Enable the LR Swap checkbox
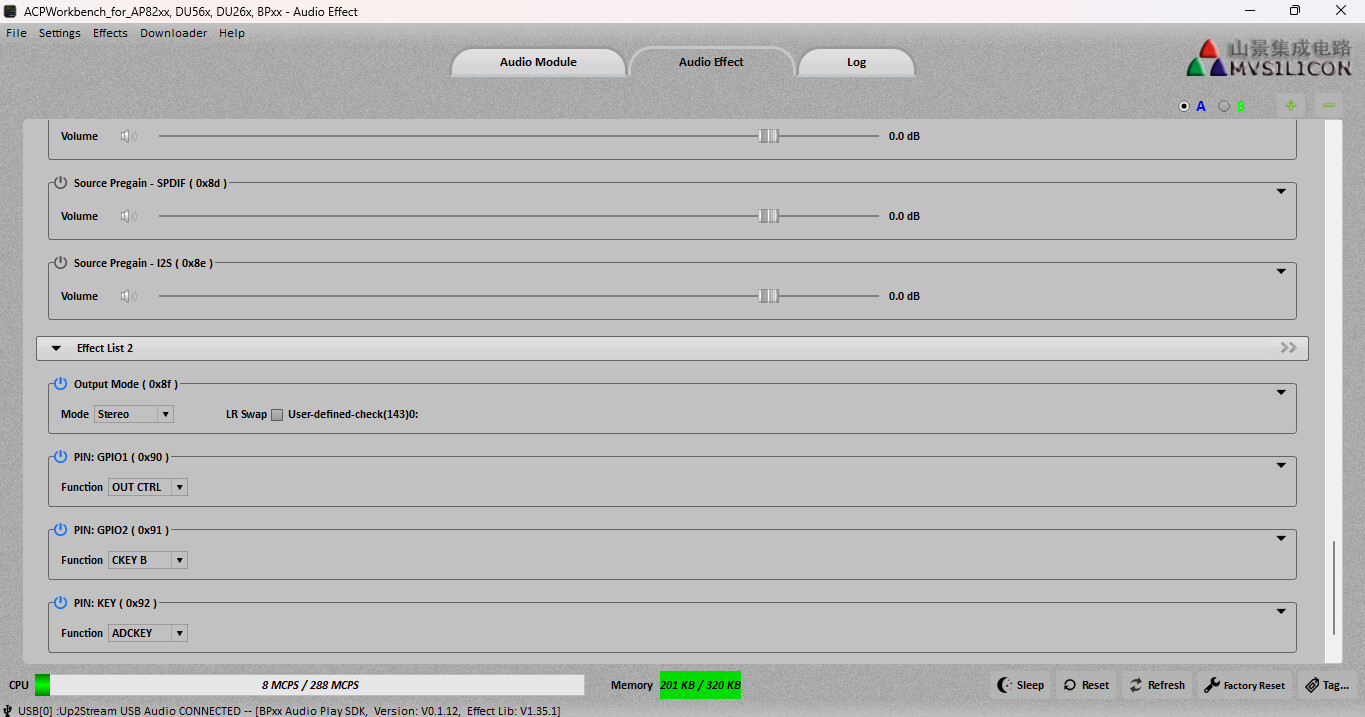The width and height of the screenshot is (1365, 717). coord(277,414)
